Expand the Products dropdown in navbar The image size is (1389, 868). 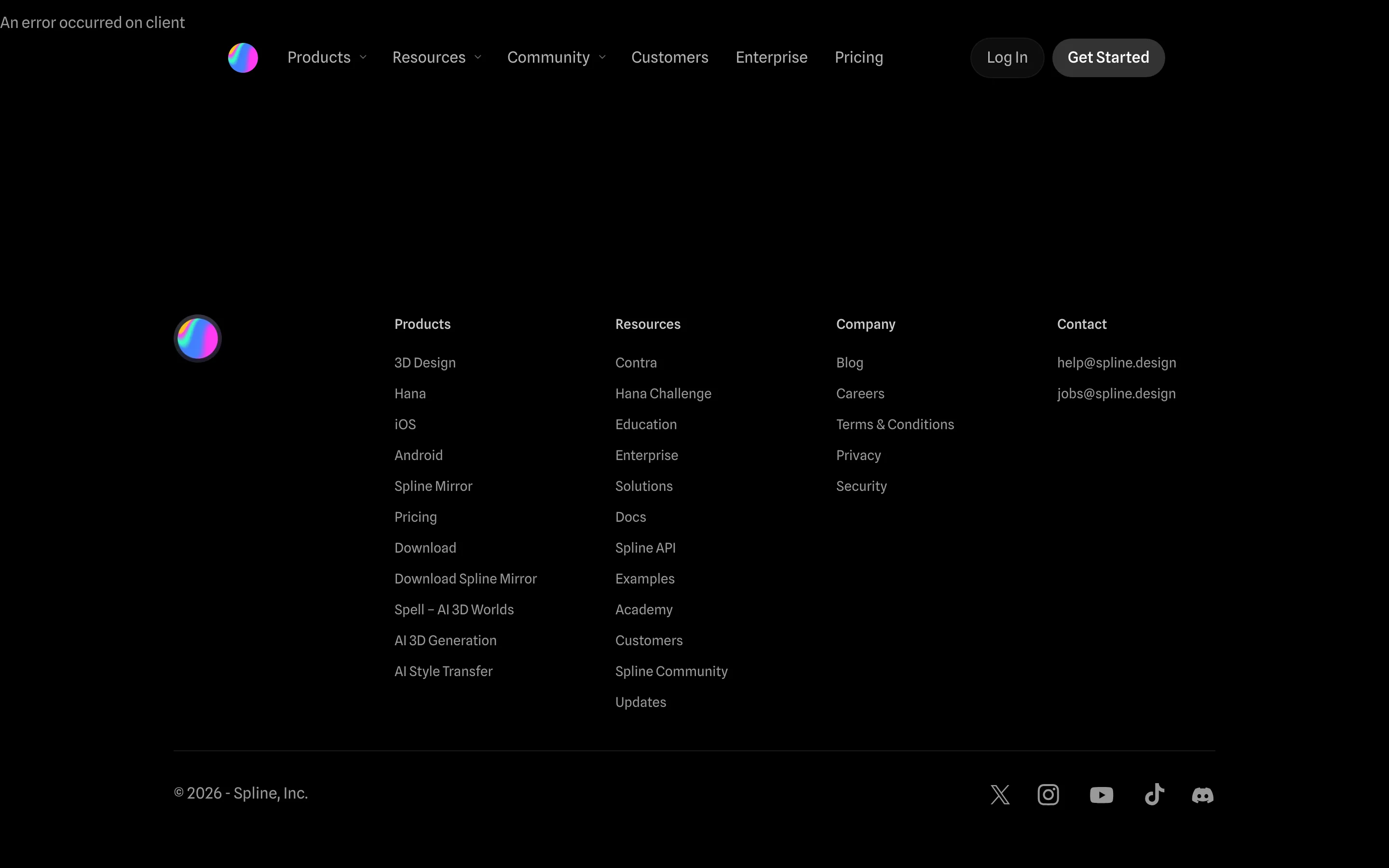(327, 57)
